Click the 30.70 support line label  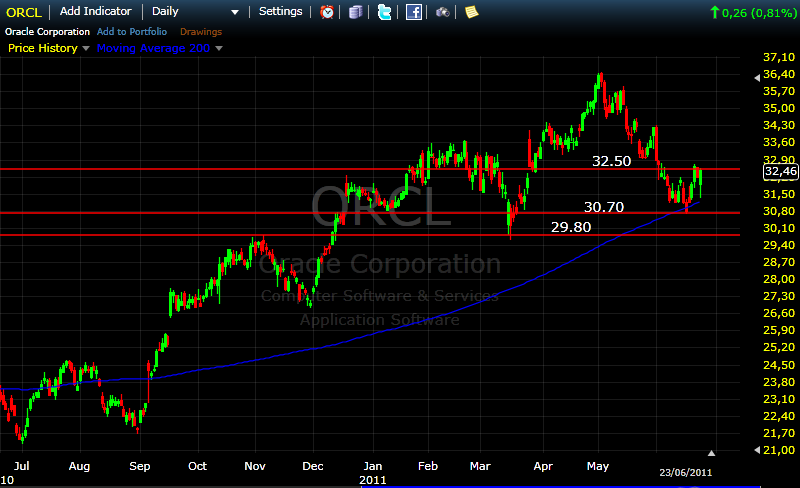604,207
